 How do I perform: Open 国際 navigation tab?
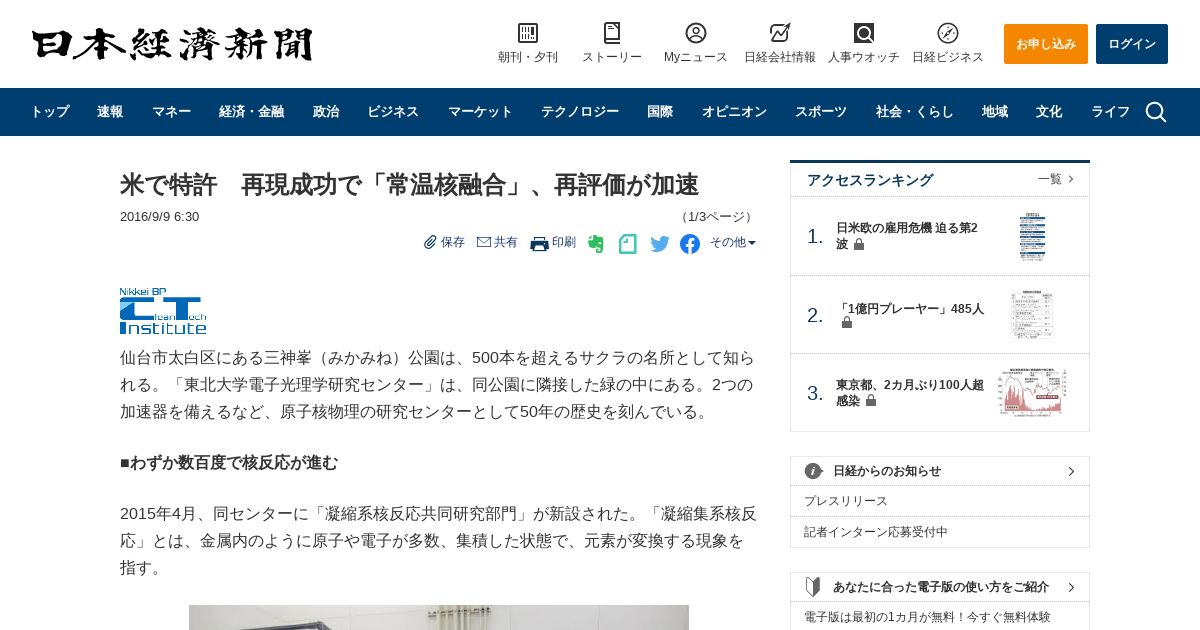(660, 112)
